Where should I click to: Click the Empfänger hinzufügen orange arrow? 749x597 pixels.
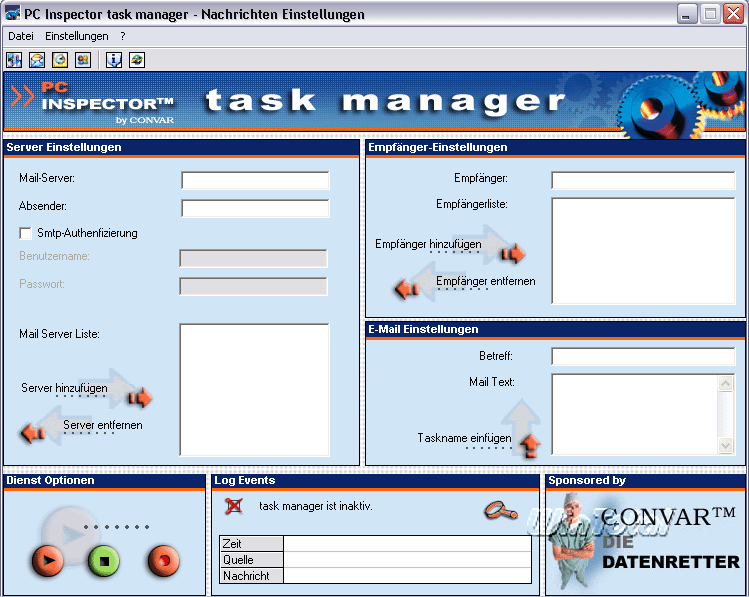click(x=513, y=253)
